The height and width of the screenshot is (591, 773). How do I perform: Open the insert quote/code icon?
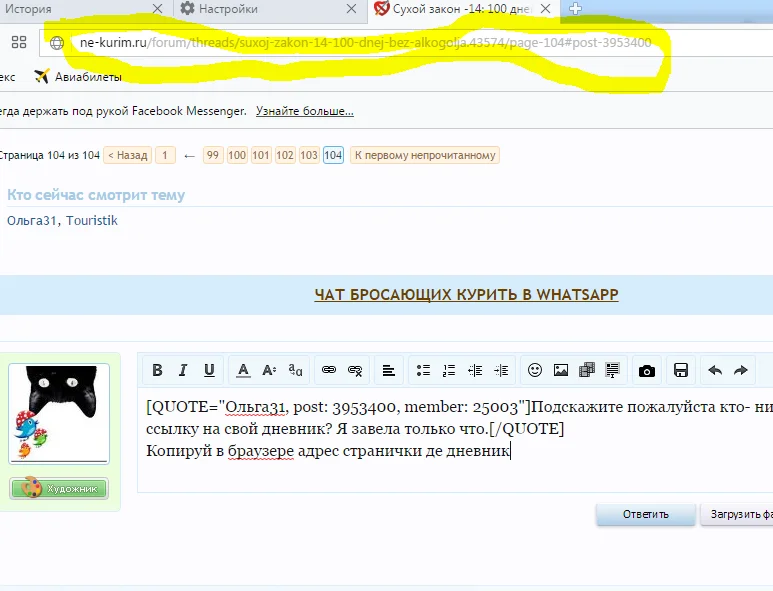[612, 370]
